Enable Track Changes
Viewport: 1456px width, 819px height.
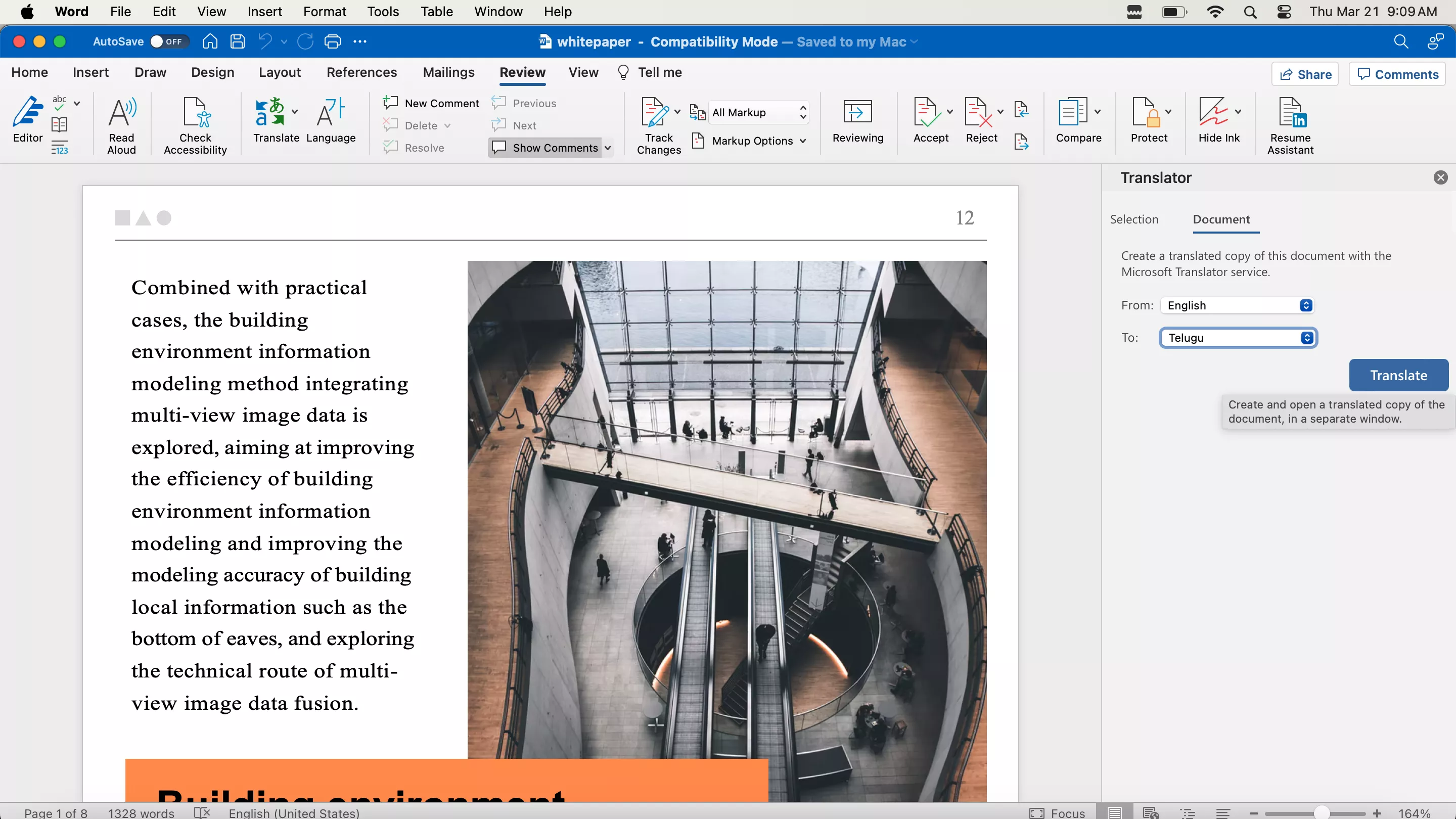click(658, 124)
